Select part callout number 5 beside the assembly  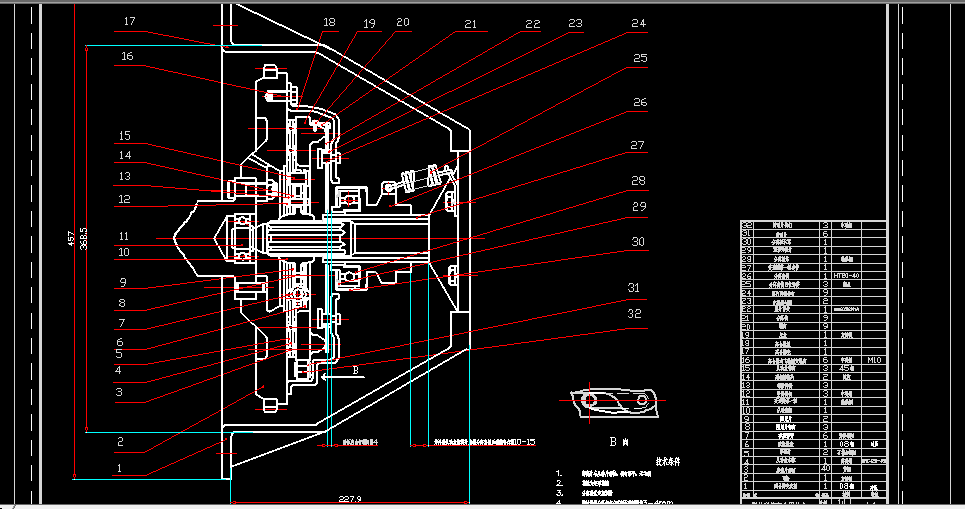click(x=119, y=354)
